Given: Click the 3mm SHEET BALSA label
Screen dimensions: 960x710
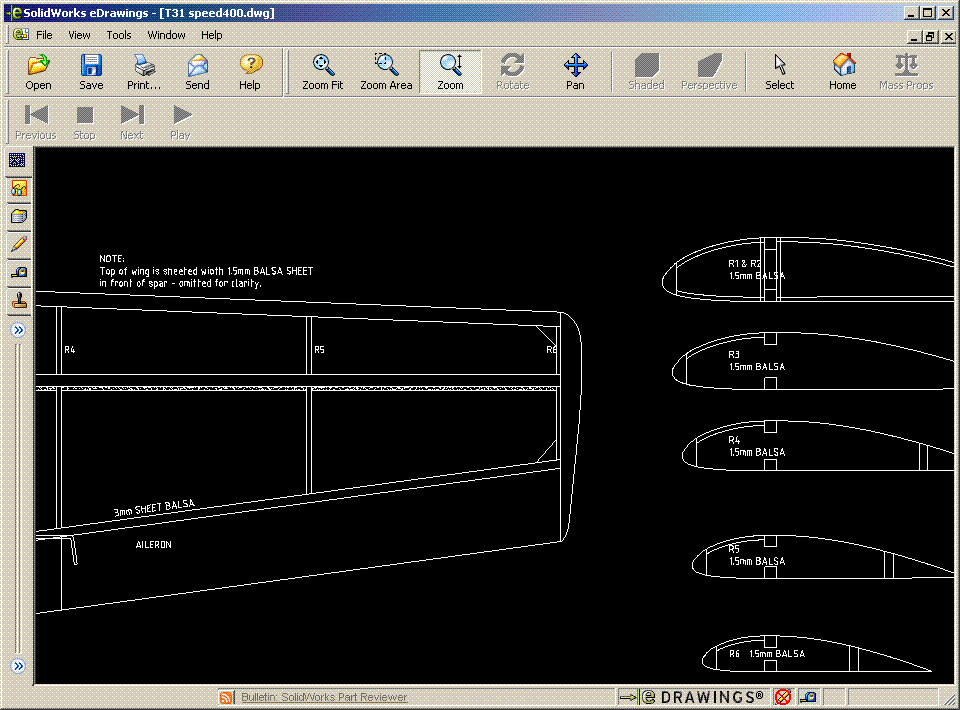Looking at the screenshot, I should point(154,507).
